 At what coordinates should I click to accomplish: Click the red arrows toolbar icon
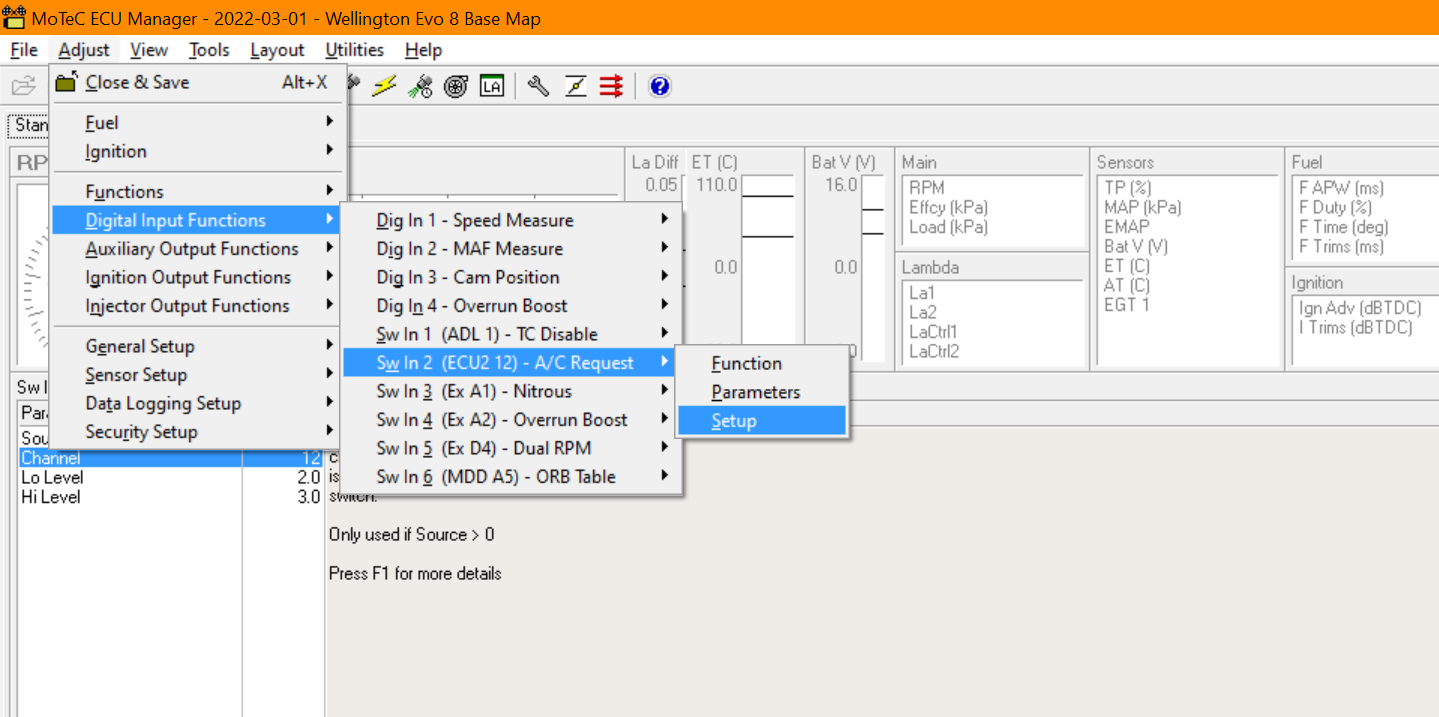(611, 87)
